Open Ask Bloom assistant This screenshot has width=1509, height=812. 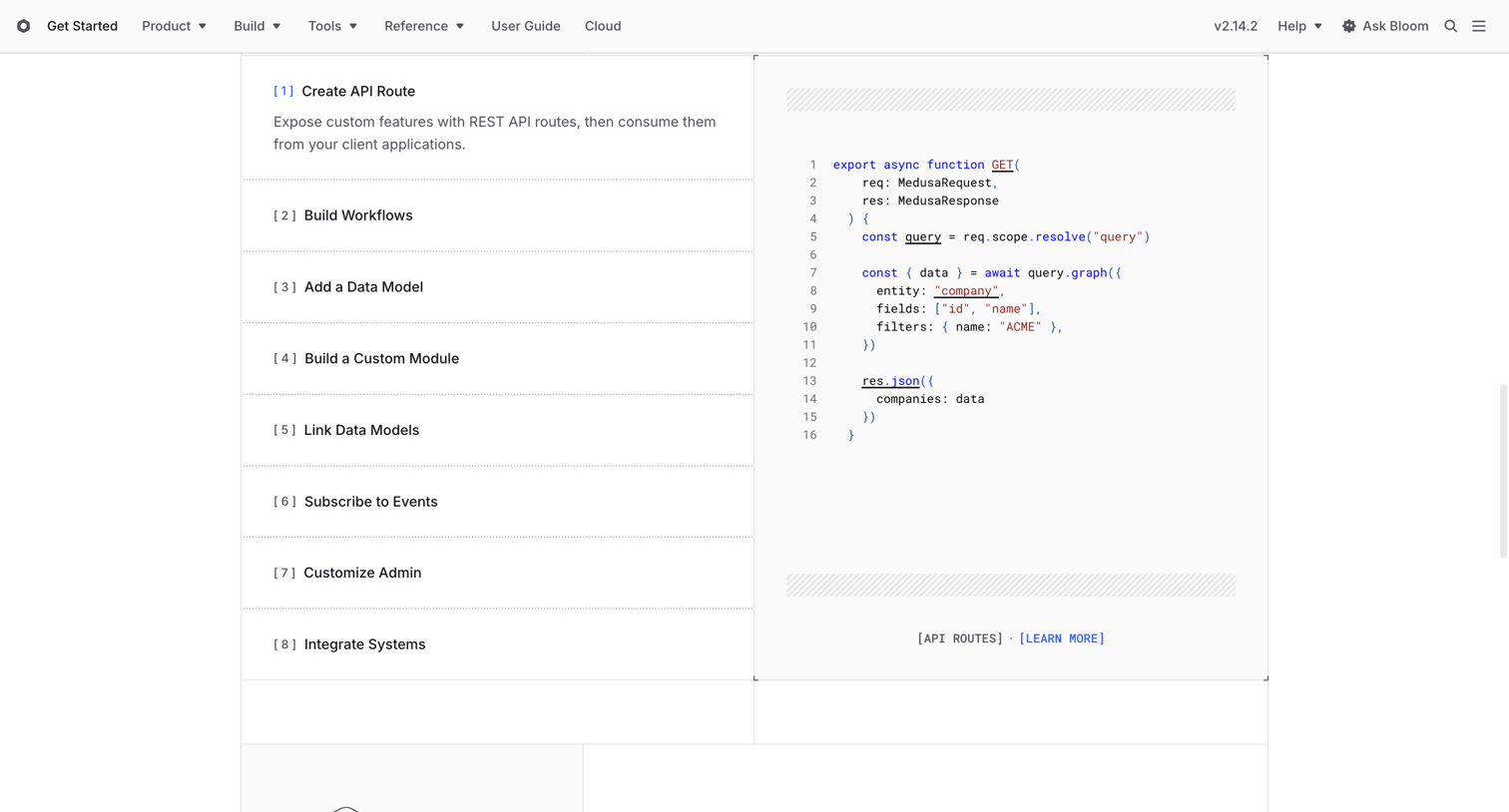(1385, 26)
